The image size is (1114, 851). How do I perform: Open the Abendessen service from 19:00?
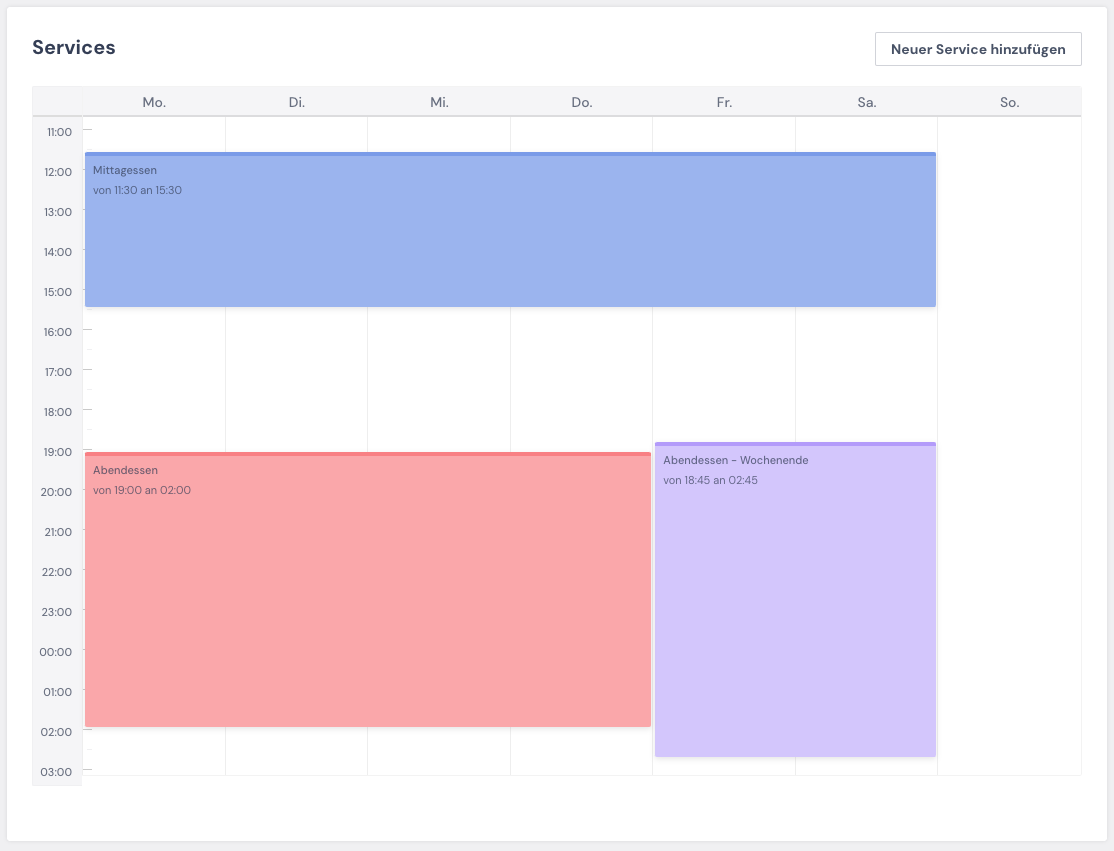(368, 590)
